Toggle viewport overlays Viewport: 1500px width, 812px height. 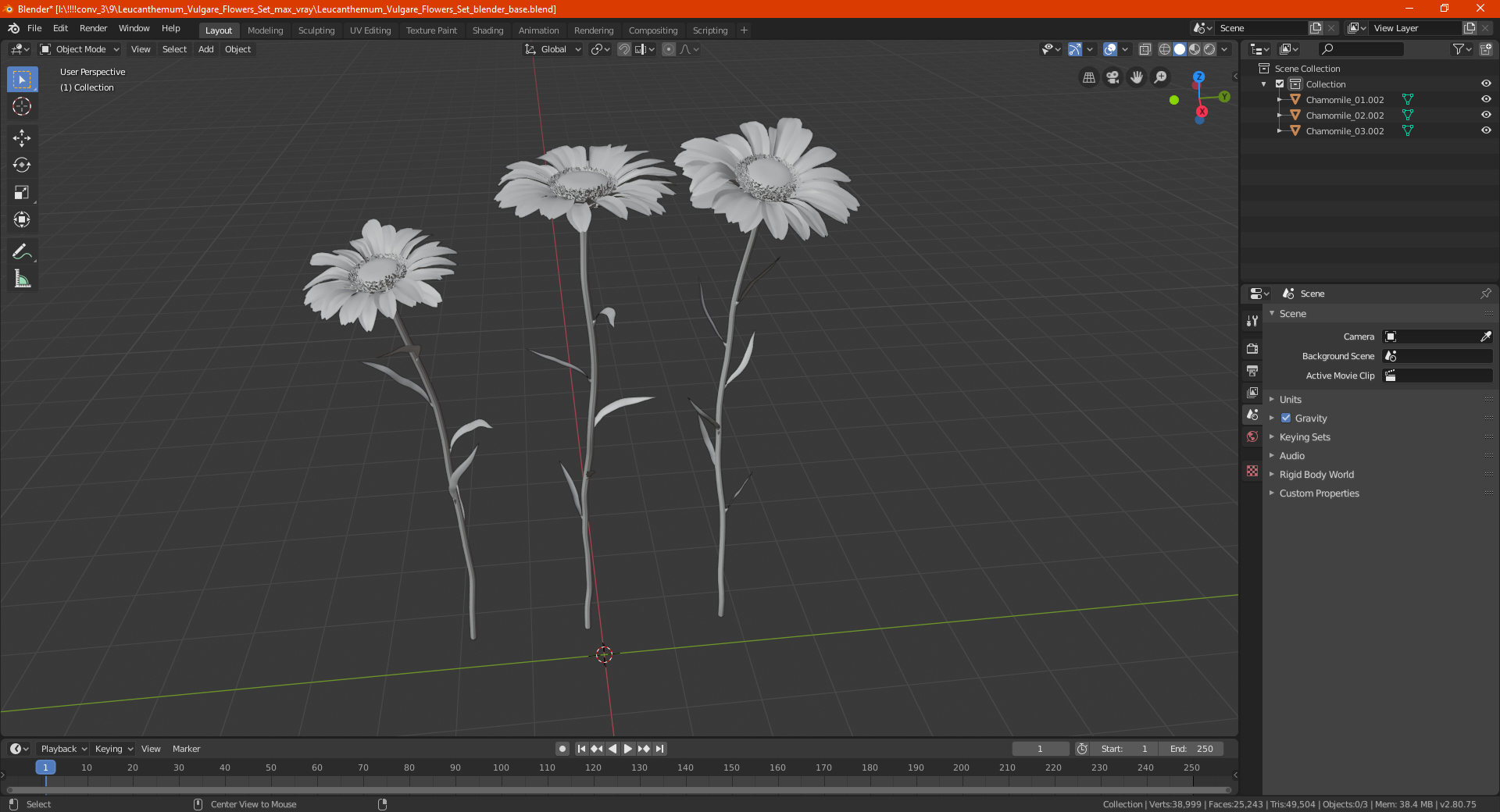point(1109,49)
